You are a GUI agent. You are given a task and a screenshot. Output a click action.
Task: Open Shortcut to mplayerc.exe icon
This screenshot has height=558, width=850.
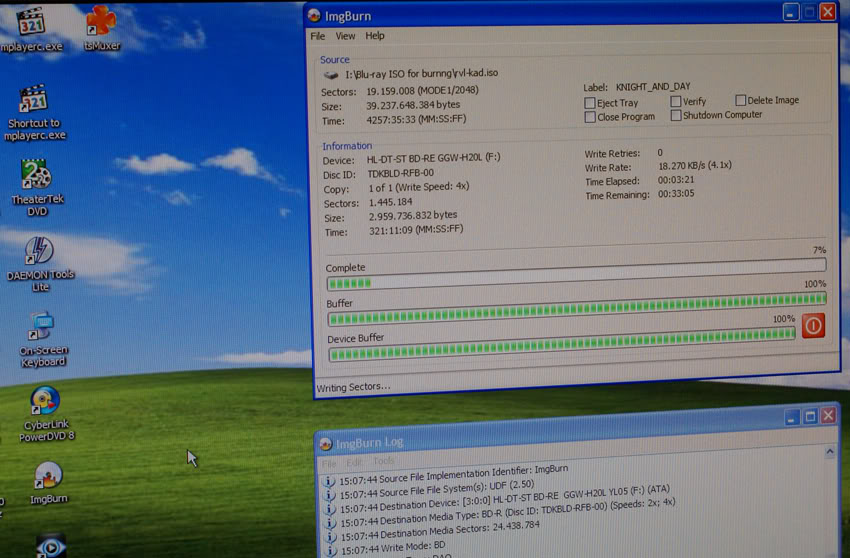pyautogui.click(x=34, y=102)
